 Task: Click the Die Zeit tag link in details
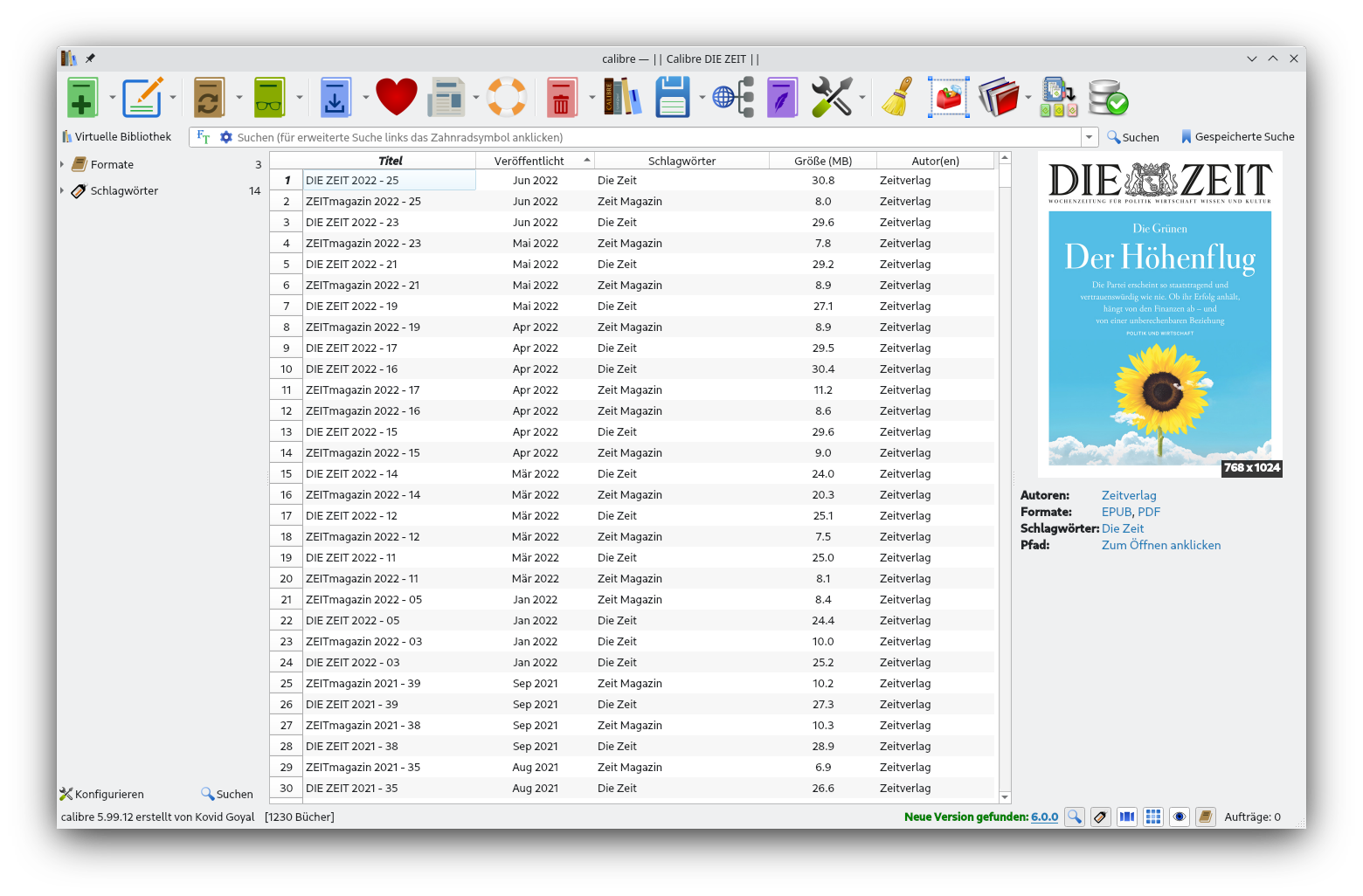tap(1123, 528)
